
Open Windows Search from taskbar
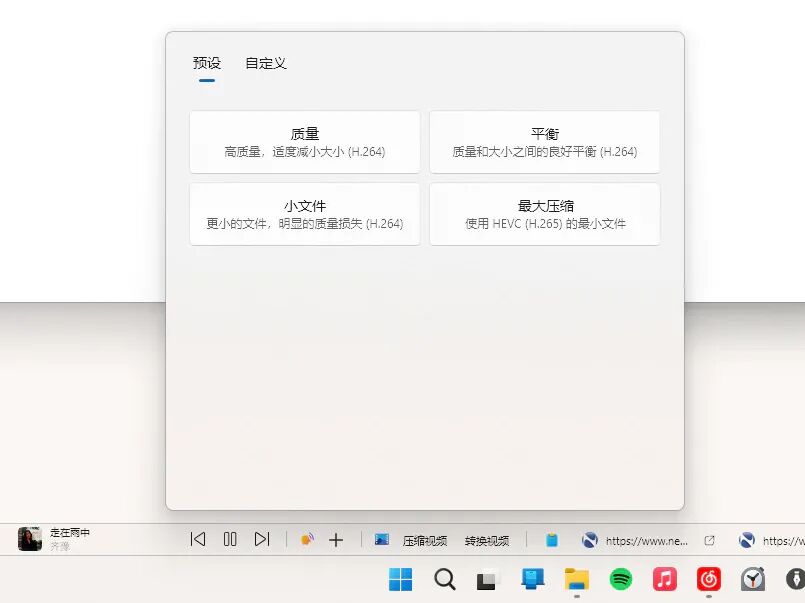[x=445, y=579]
